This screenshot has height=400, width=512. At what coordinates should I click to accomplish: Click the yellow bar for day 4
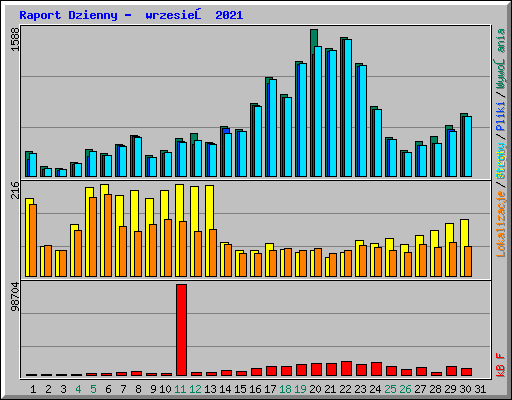74,250
